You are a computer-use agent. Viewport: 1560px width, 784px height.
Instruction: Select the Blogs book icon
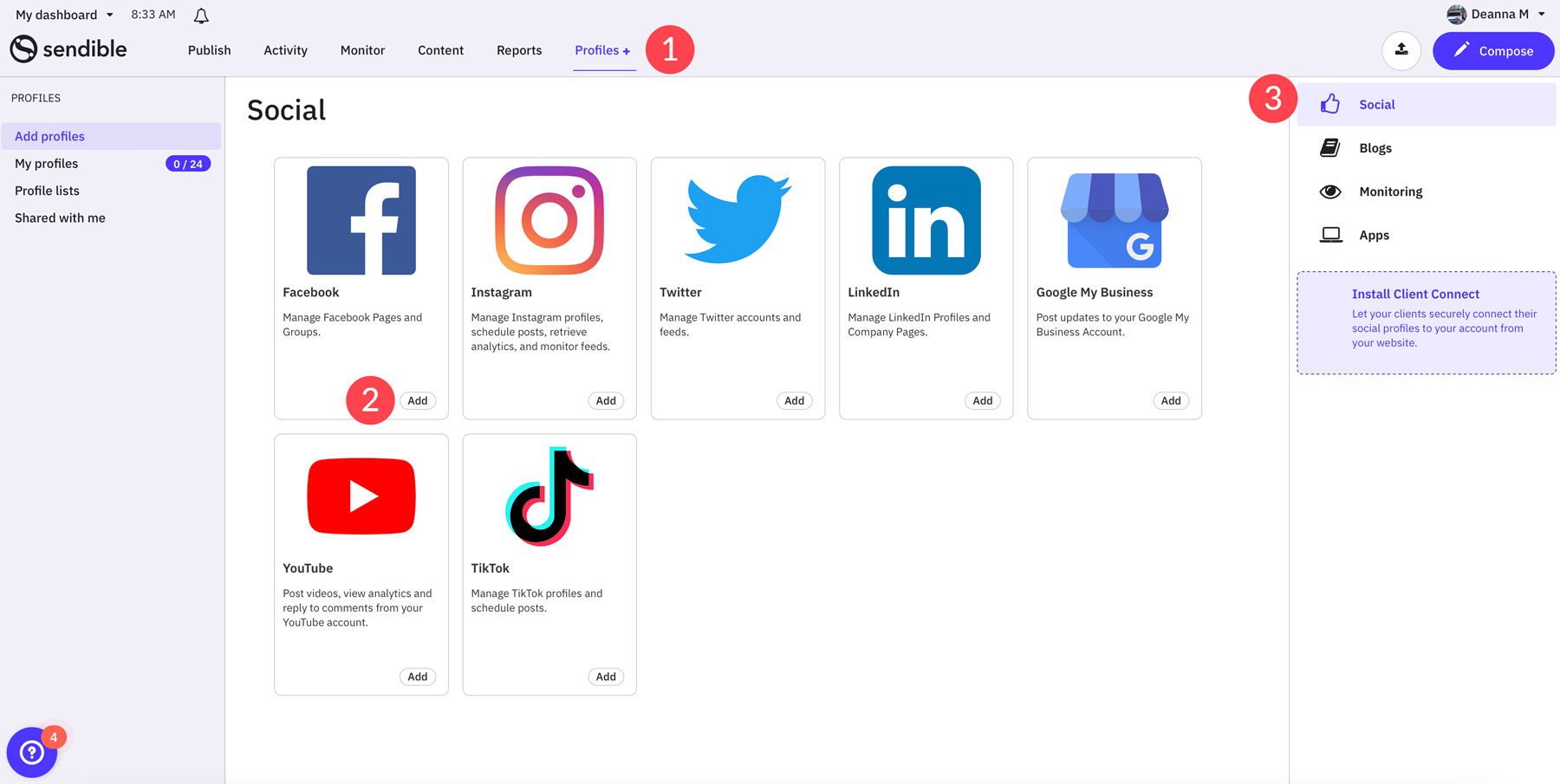(x=1330, y=147)
